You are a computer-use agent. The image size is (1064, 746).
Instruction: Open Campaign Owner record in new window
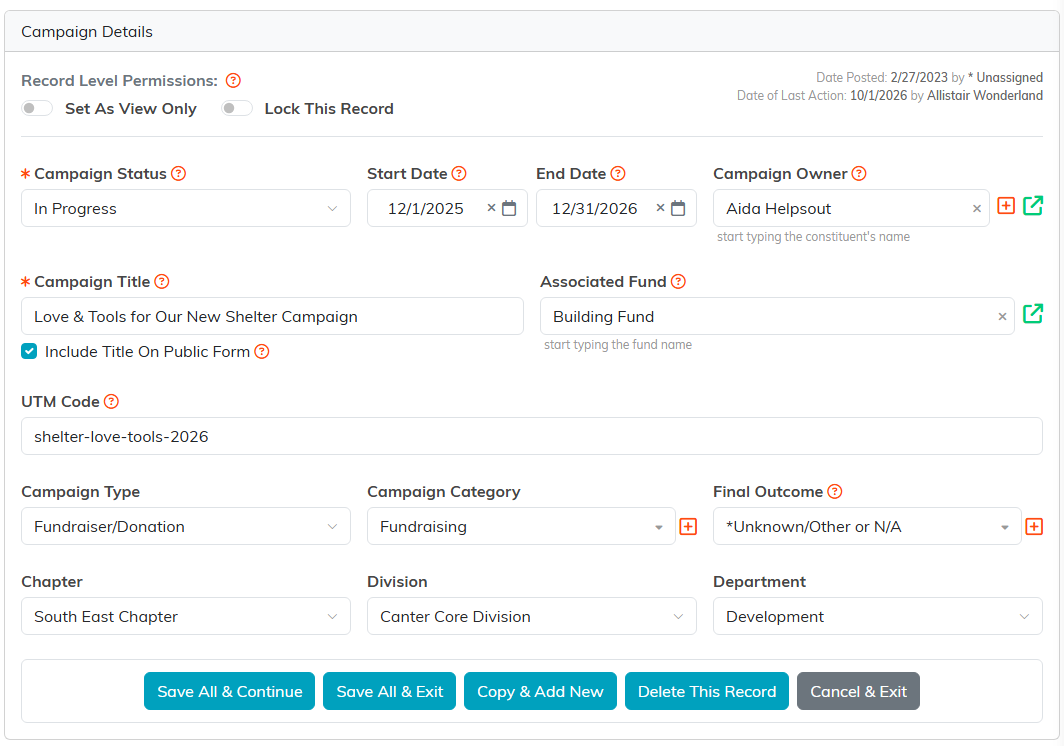[x=1033, y=206]
